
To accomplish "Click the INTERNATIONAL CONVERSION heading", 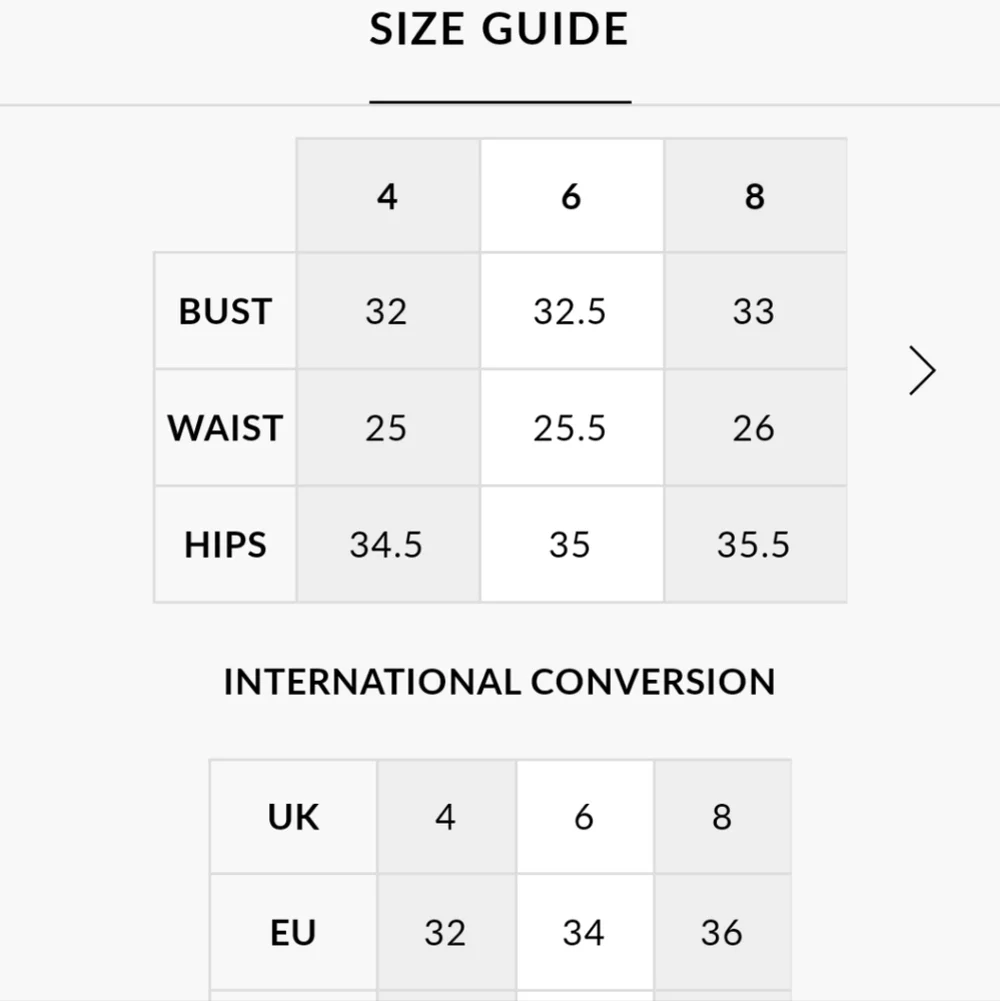I will tap(500, 681).
